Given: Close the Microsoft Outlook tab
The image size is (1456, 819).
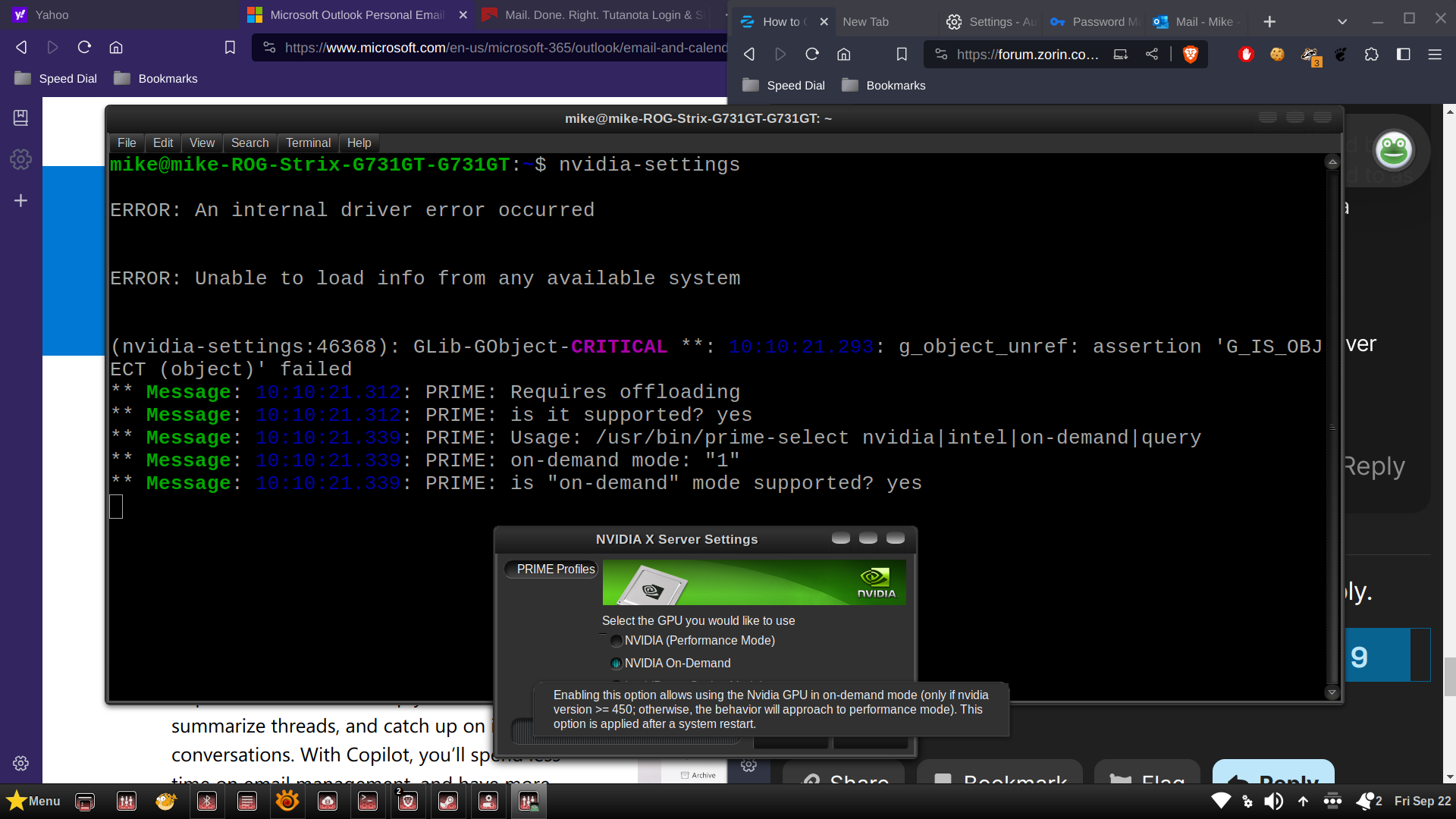Looking at the screenshot, I should coord(463,15).
